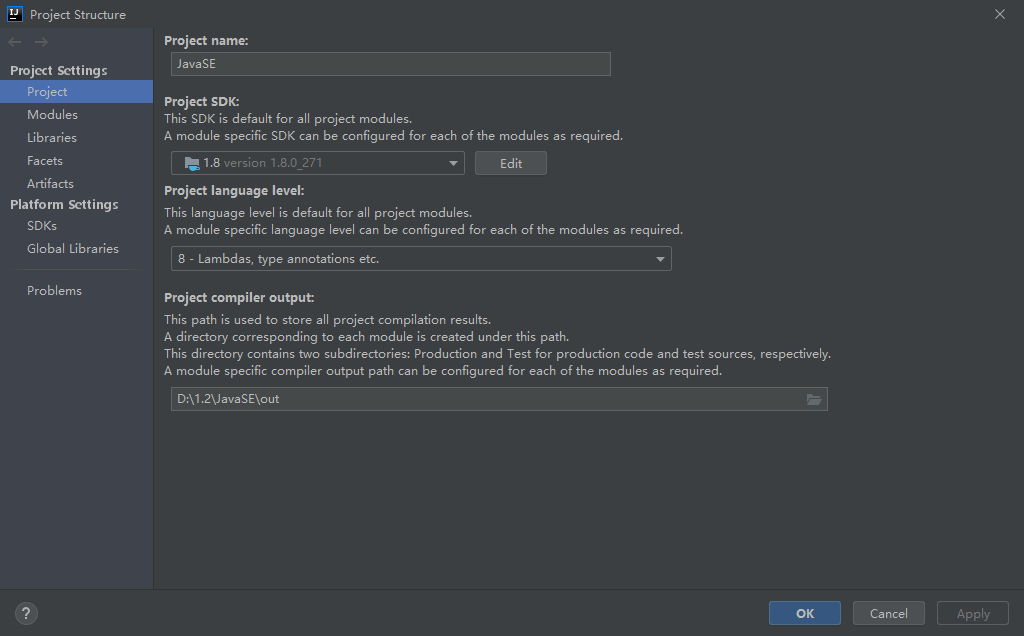
Task: Click the Project name text field
Action: pyautogui.click(x=390, y=64)
